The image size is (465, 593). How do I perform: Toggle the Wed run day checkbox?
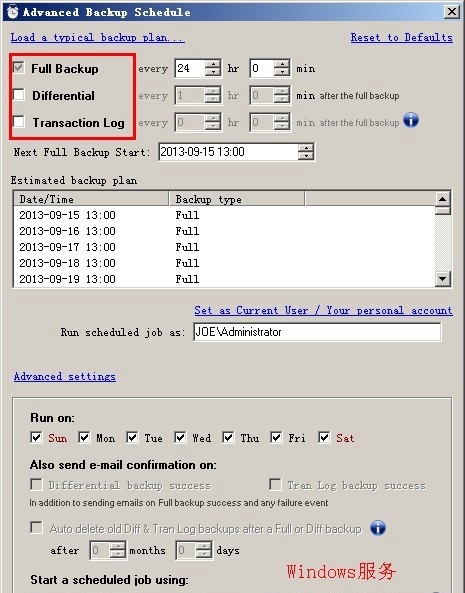[x=180, y=438]
